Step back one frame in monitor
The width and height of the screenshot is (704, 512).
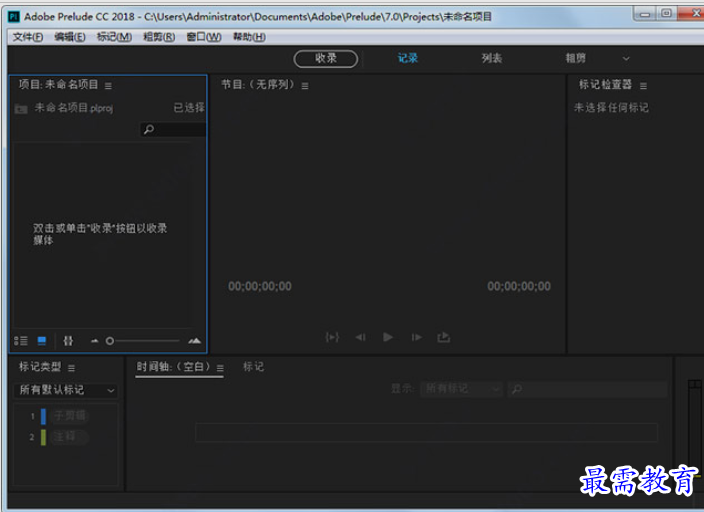361,337
